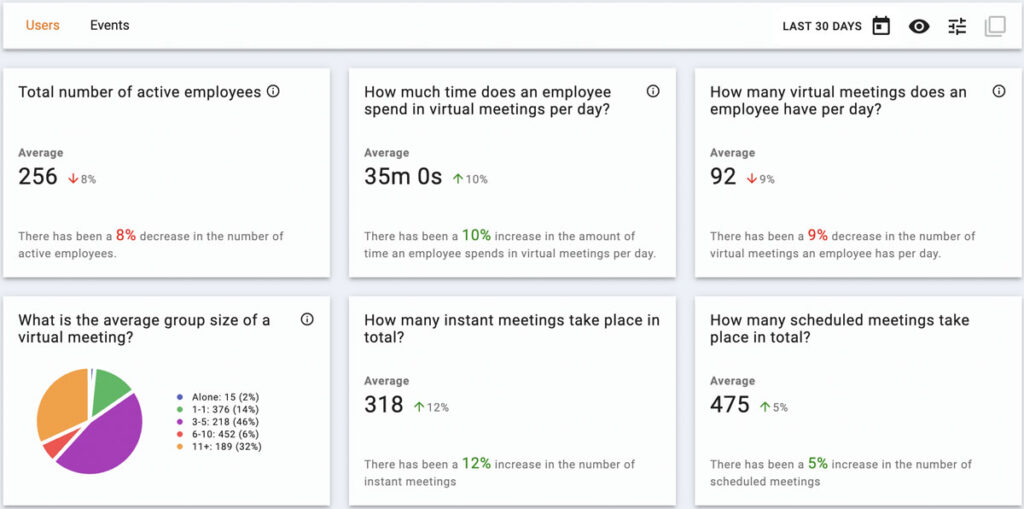
Task: Click the value 318
Action: point(383,405)
